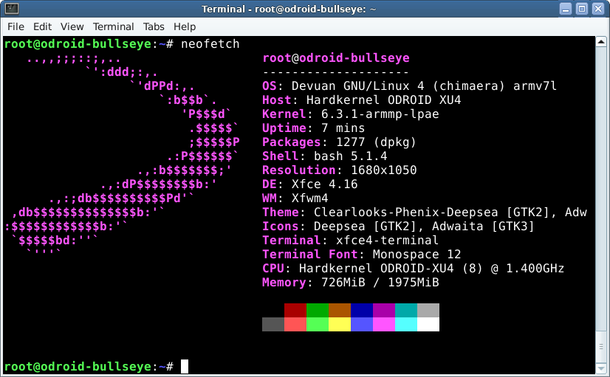Click the dark gray color block
Screen dimensions: 610x377
click(x=273, y=324)
